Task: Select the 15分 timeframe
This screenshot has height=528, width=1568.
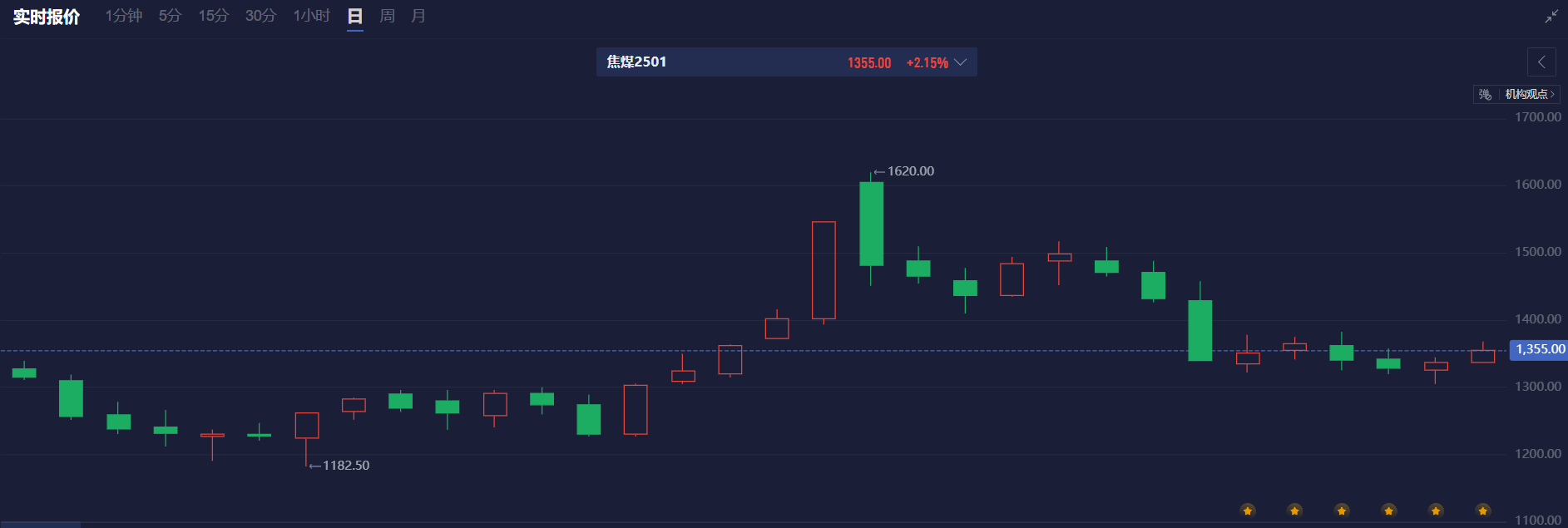Action: (213, 16)
